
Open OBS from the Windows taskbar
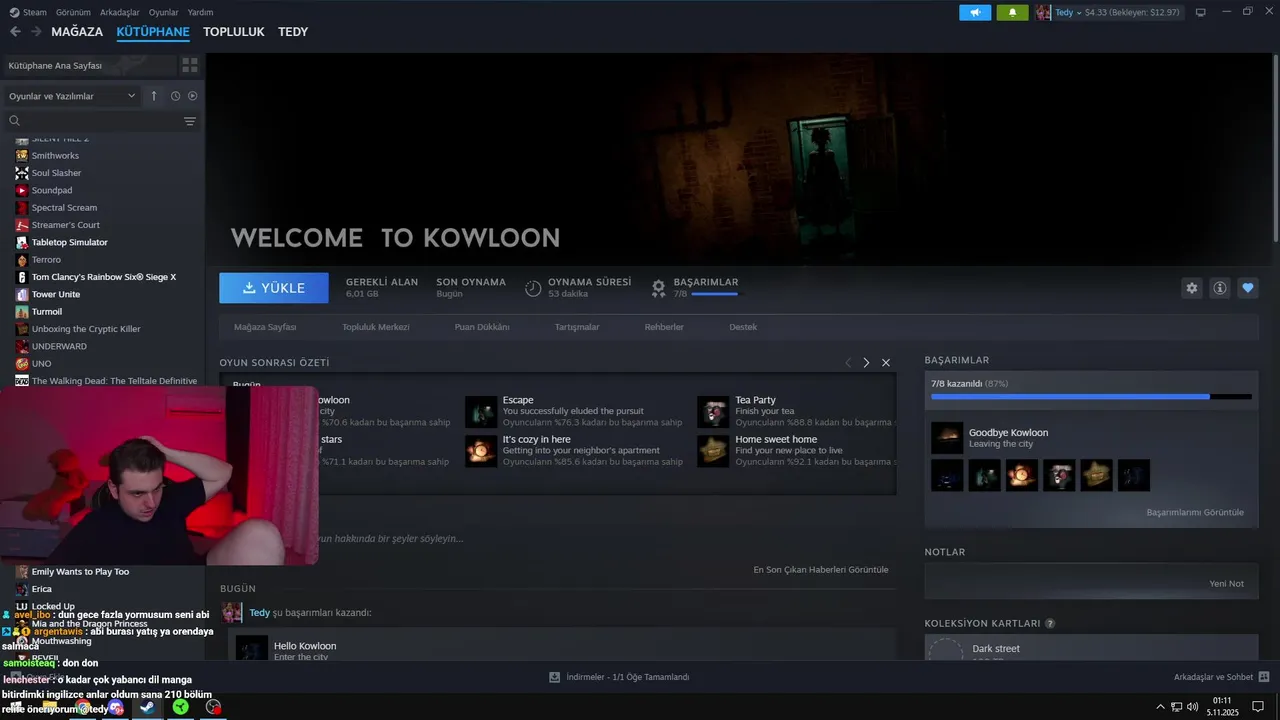[x=213, y=707]
